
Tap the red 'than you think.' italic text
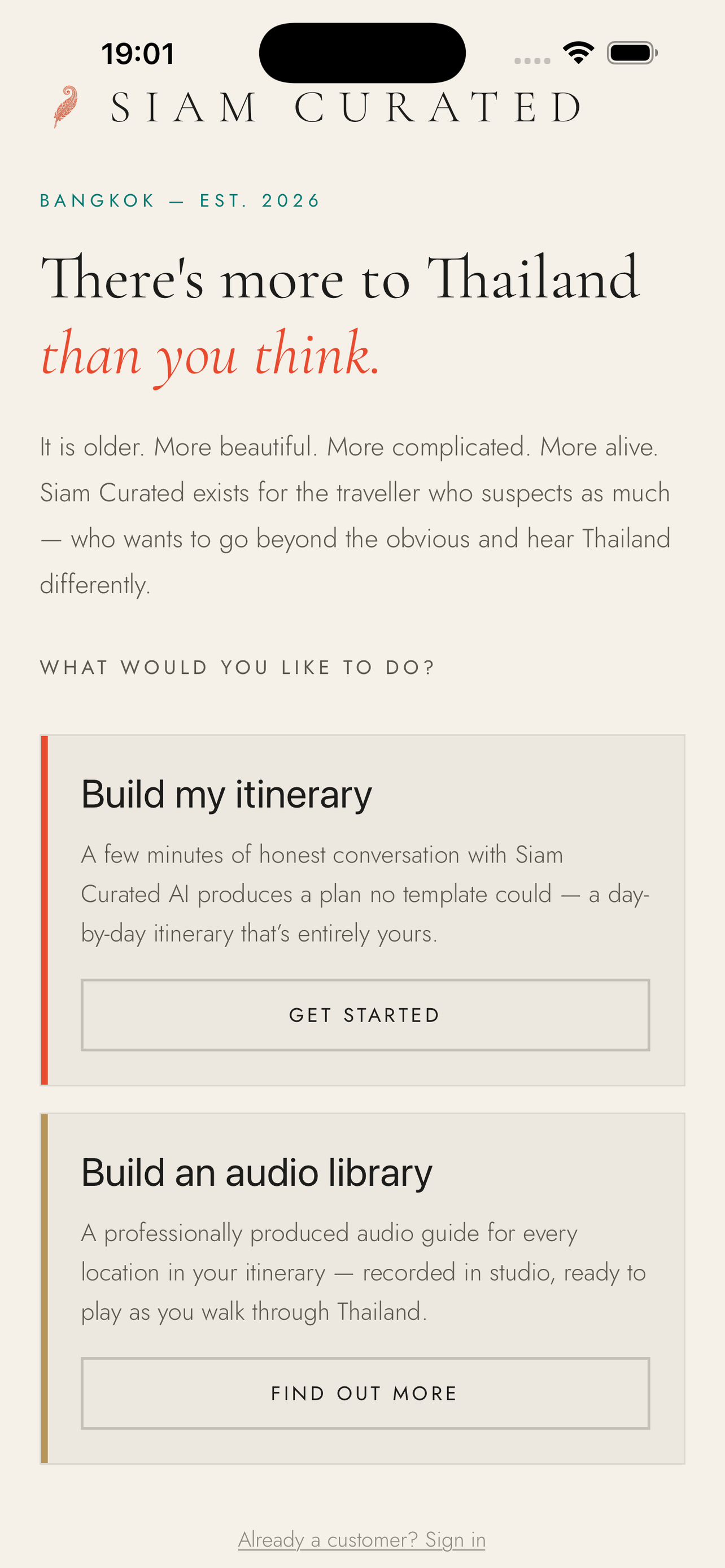click(211, 356)
